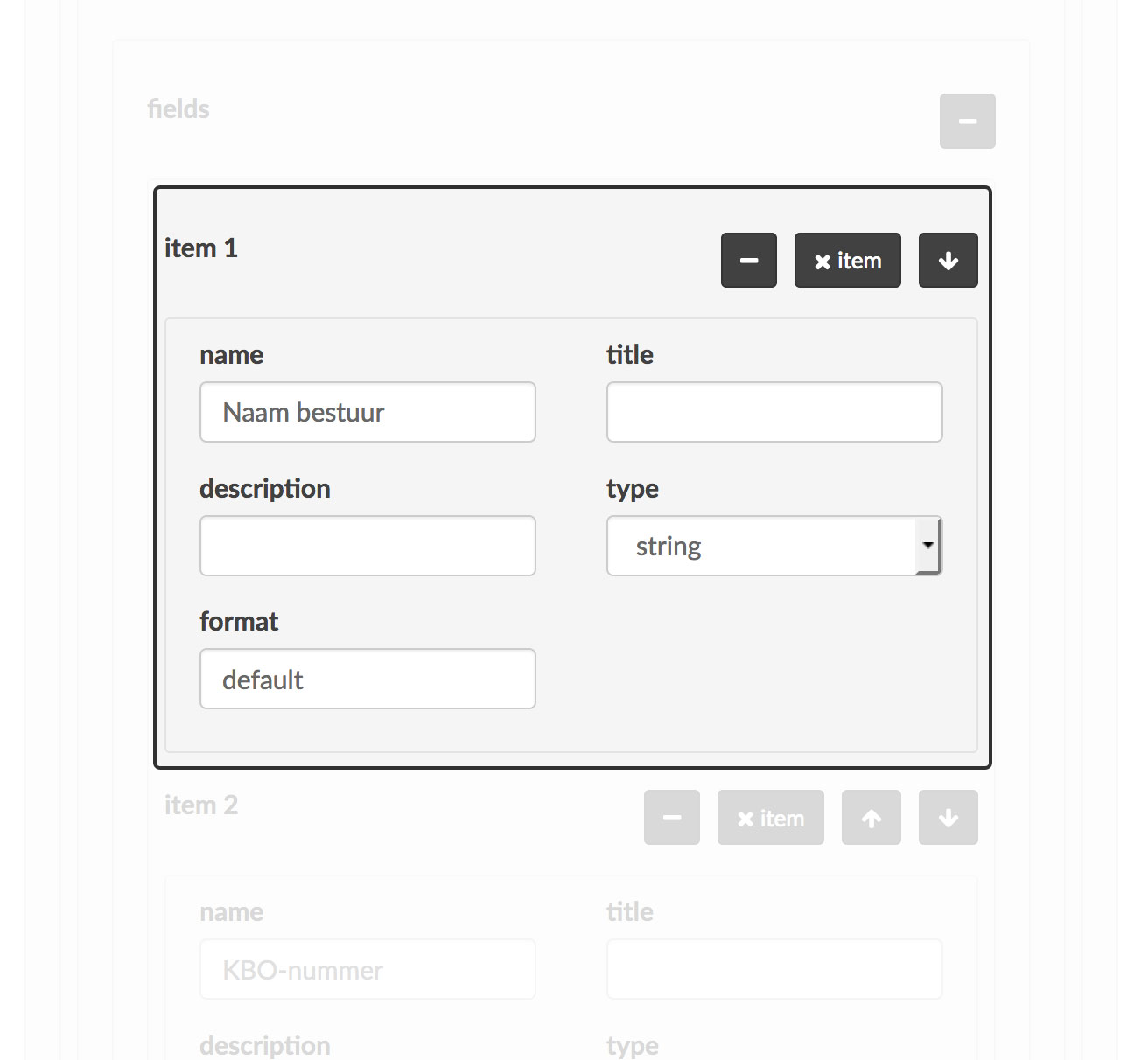This screenshot has width=1148, height=1060.
Task: Click the fields section heading
Action: tap(178, 109)
